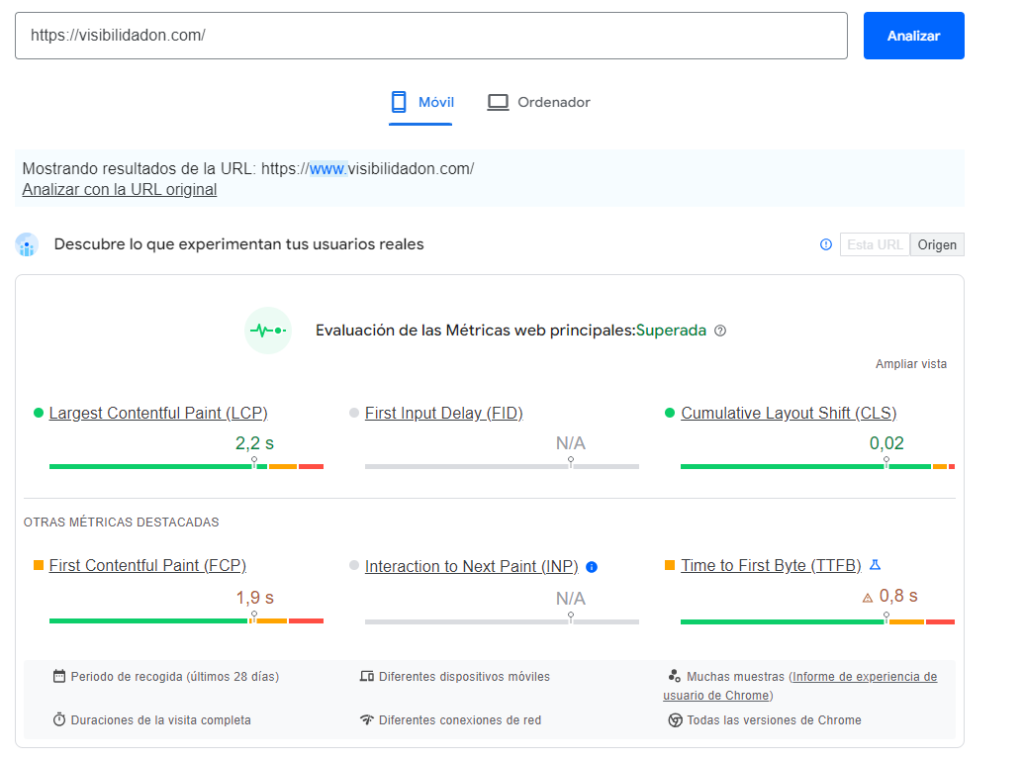Expand the view with Ampliar vista

[x=911, y=364]
